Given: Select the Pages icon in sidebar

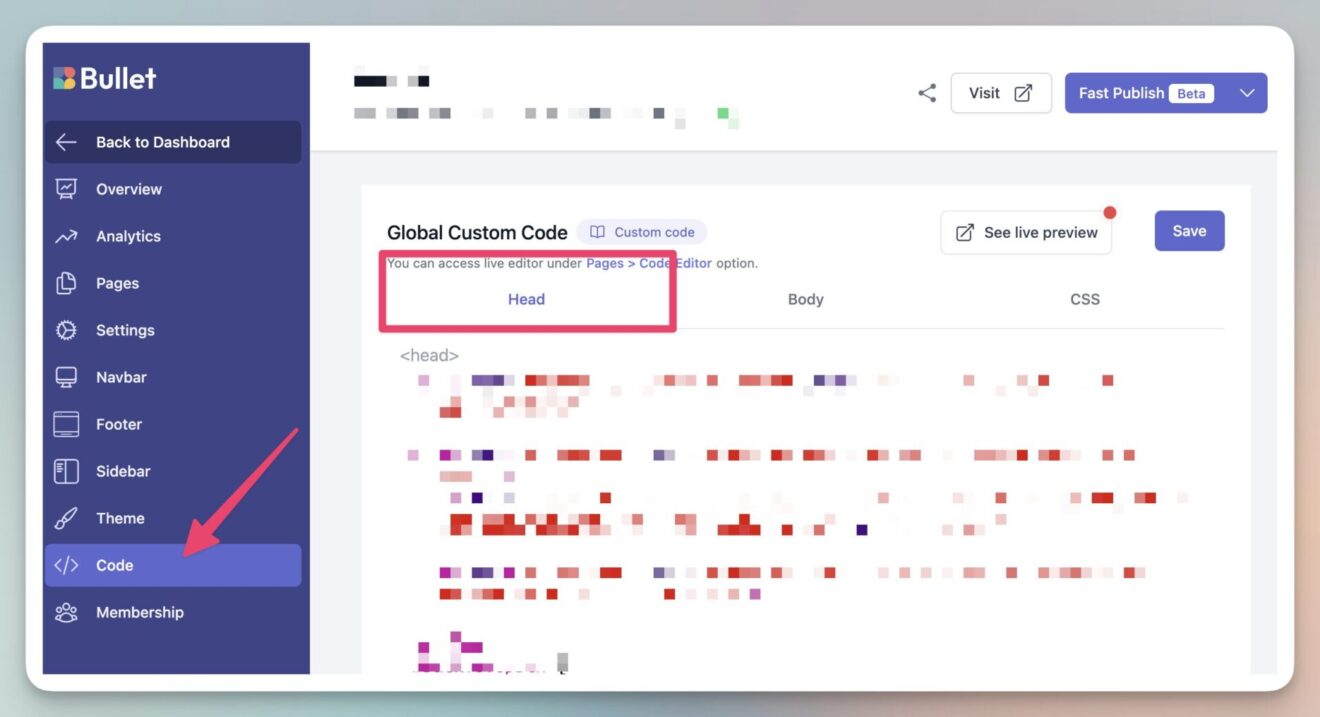Looking at the screenshot, I should point(66,282).
